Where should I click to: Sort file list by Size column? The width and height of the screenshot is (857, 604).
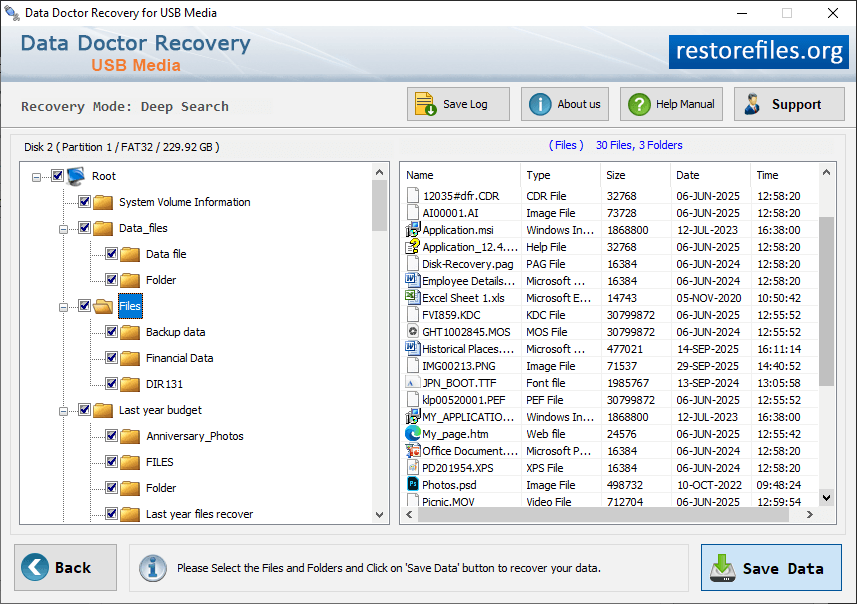click(x=635, y=175)
